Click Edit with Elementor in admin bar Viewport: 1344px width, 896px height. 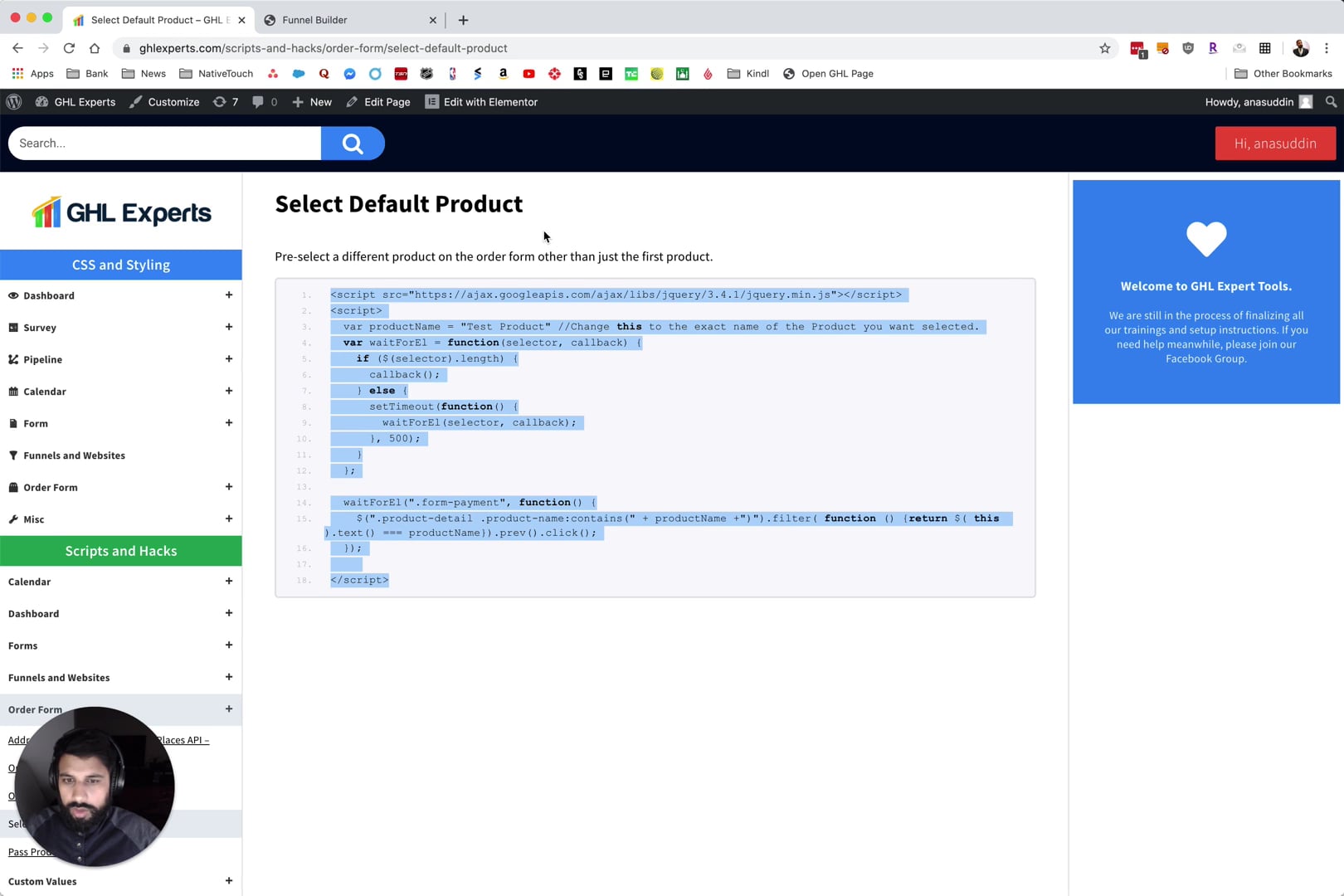click(481, 102)
